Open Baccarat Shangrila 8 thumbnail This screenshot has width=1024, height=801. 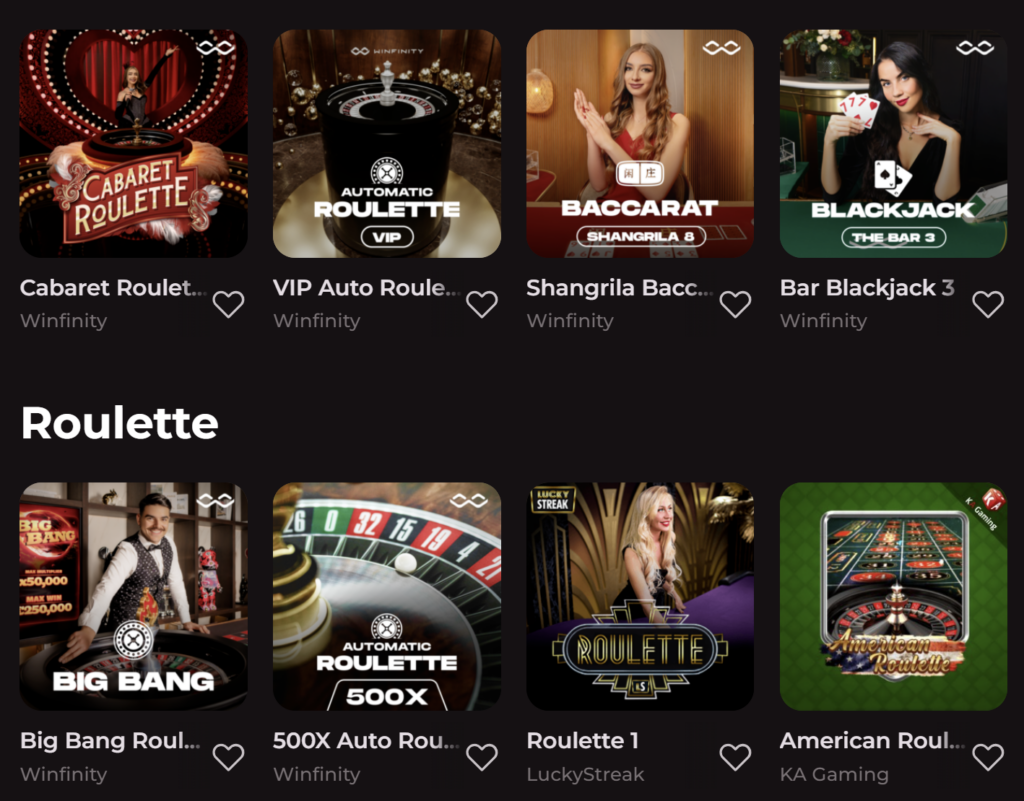pyautogui.click(x=640, y=143)
